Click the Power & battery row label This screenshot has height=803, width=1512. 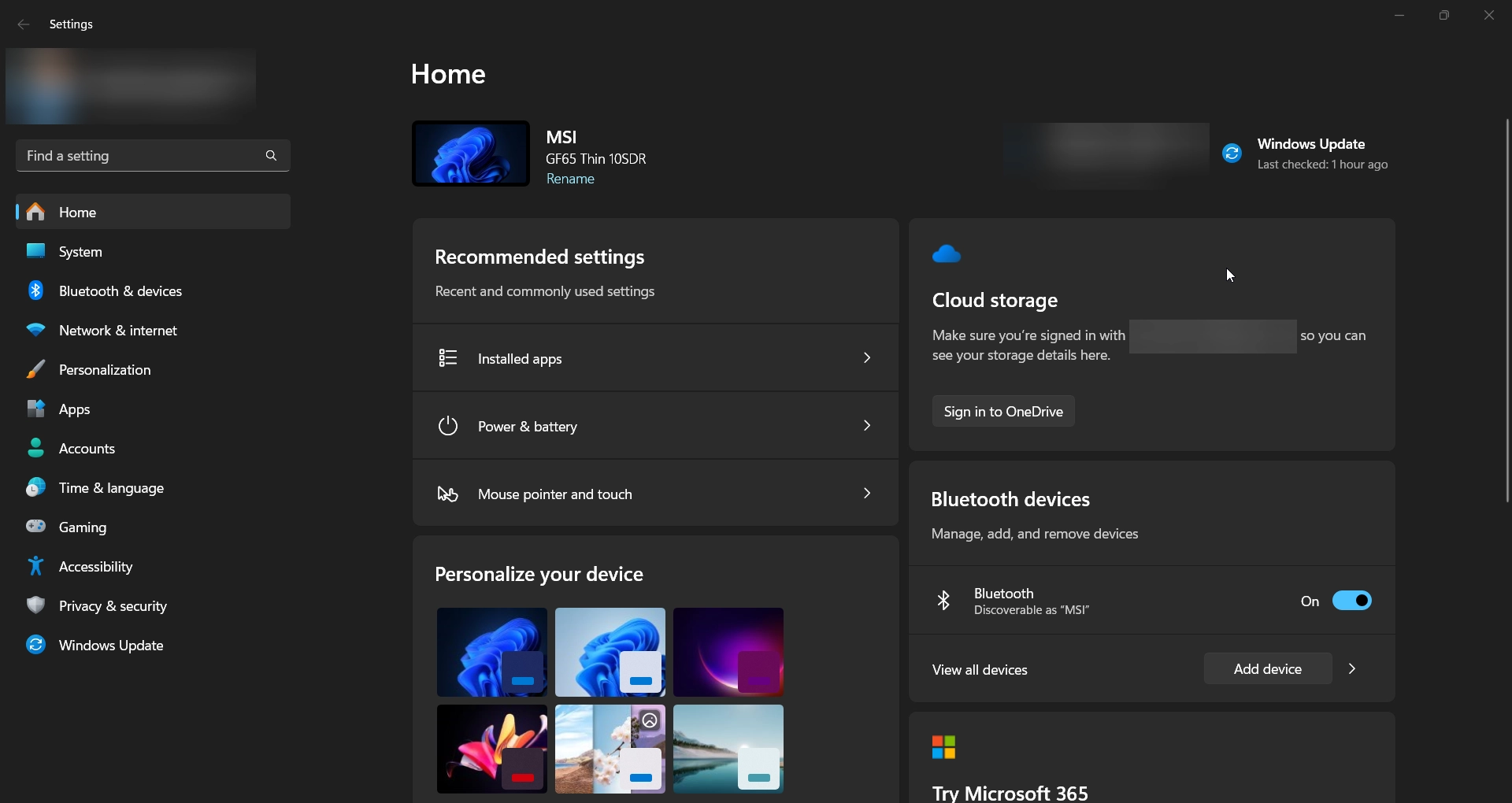pos(528,427)
